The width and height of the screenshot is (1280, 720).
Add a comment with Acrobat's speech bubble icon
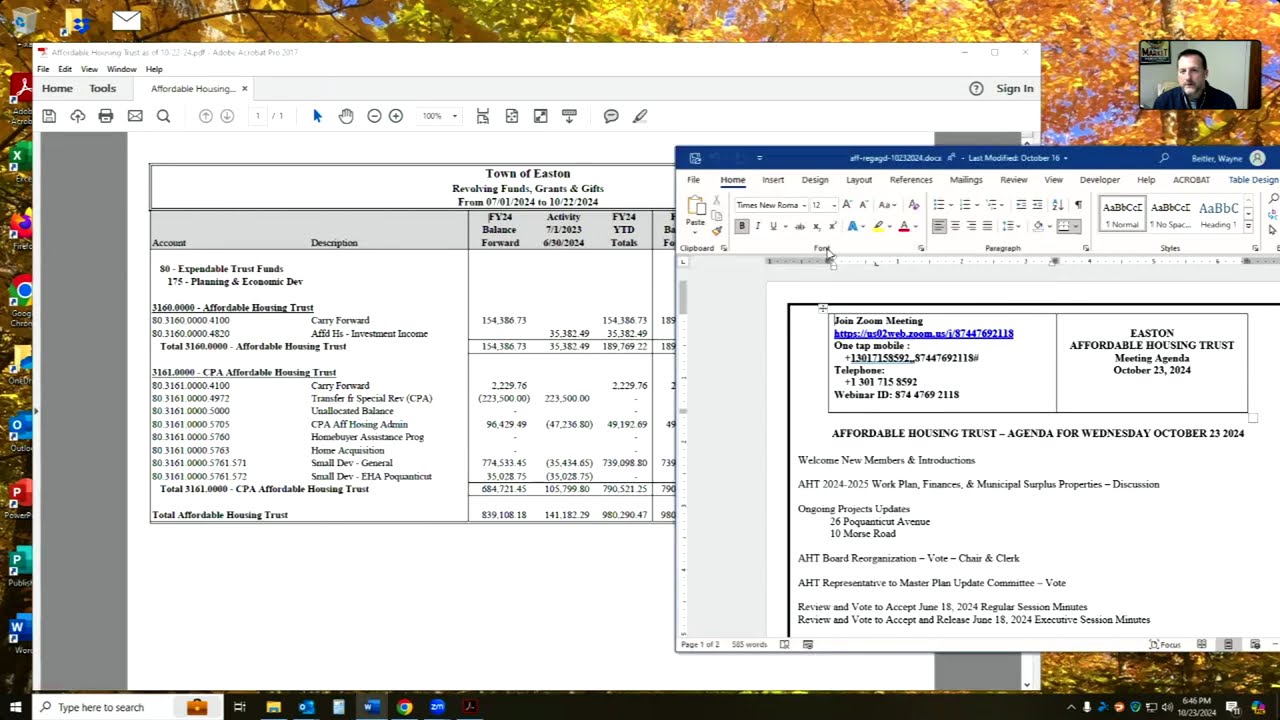611,116
